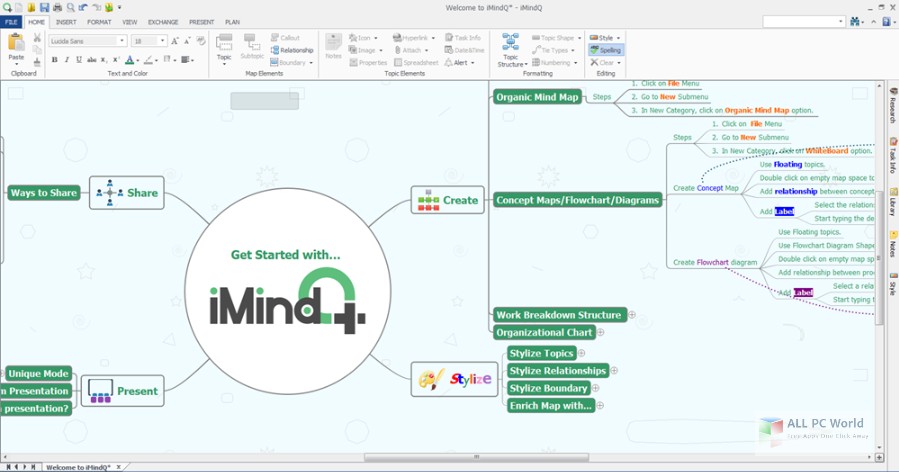Insert a Subtopic from the ribbon
This screenshot has width=899, height=472.
252,46
